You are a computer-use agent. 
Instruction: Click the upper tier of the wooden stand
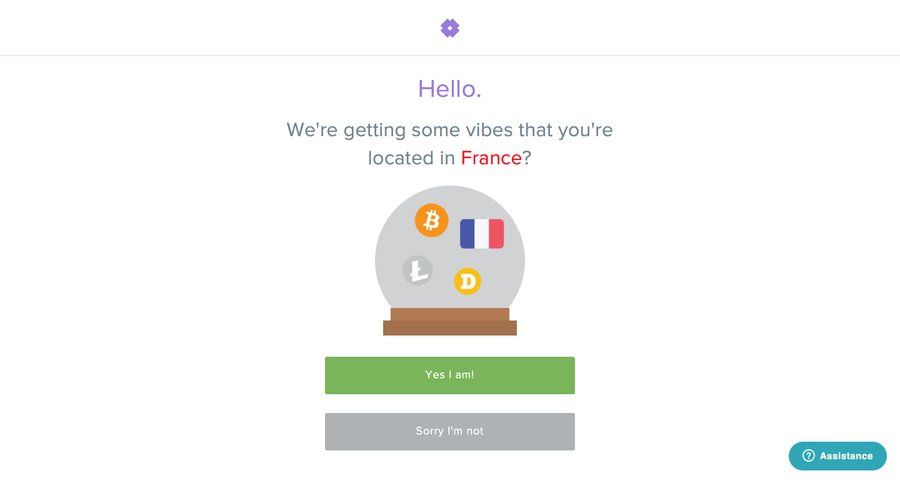pyautogui.click(x=450, y=314)
